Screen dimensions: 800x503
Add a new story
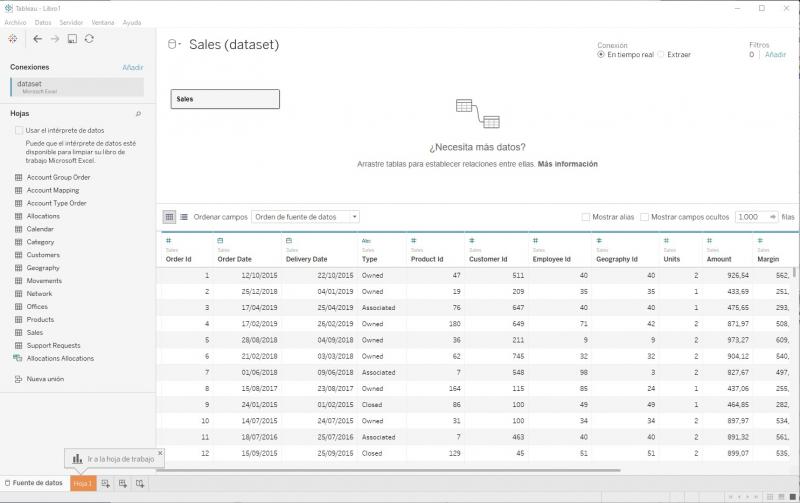pos(140,484)
